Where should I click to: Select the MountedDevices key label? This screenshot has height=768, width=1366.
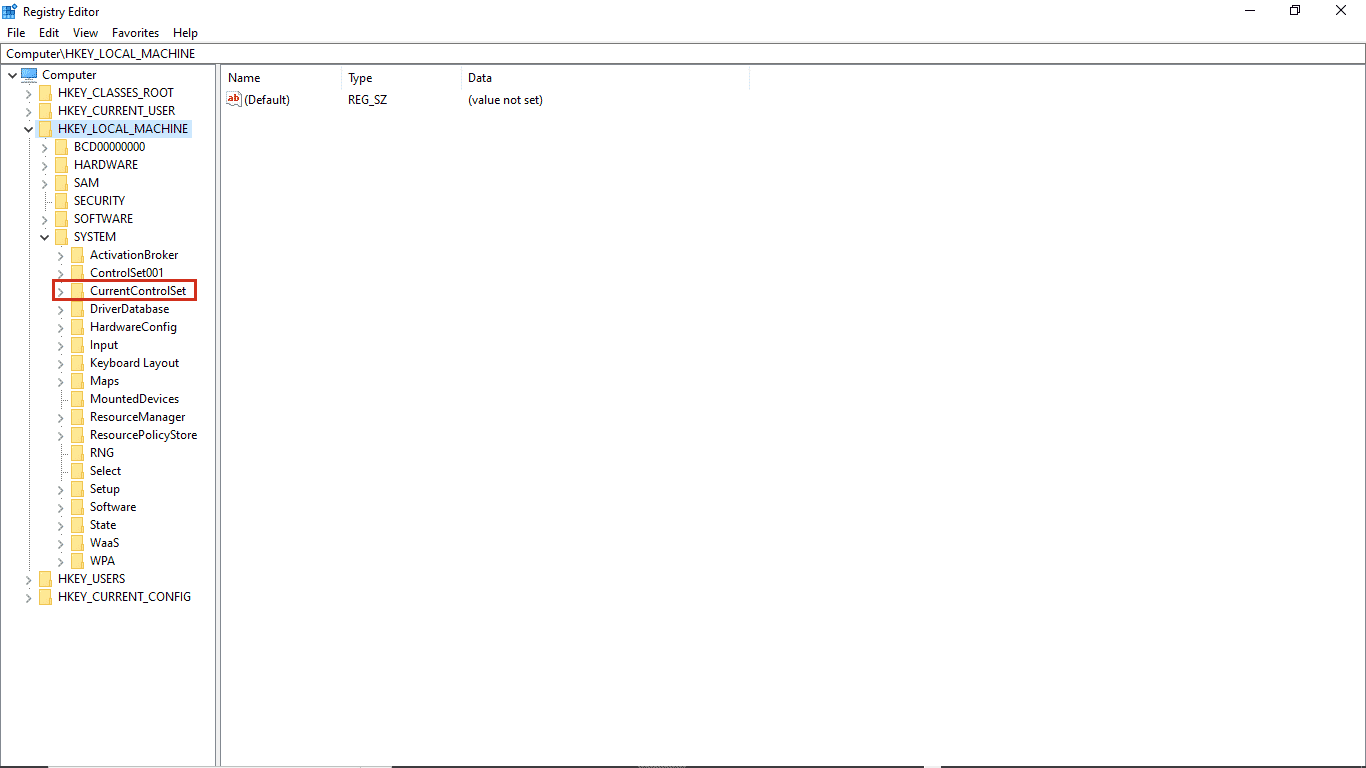(x=135, y=399)
